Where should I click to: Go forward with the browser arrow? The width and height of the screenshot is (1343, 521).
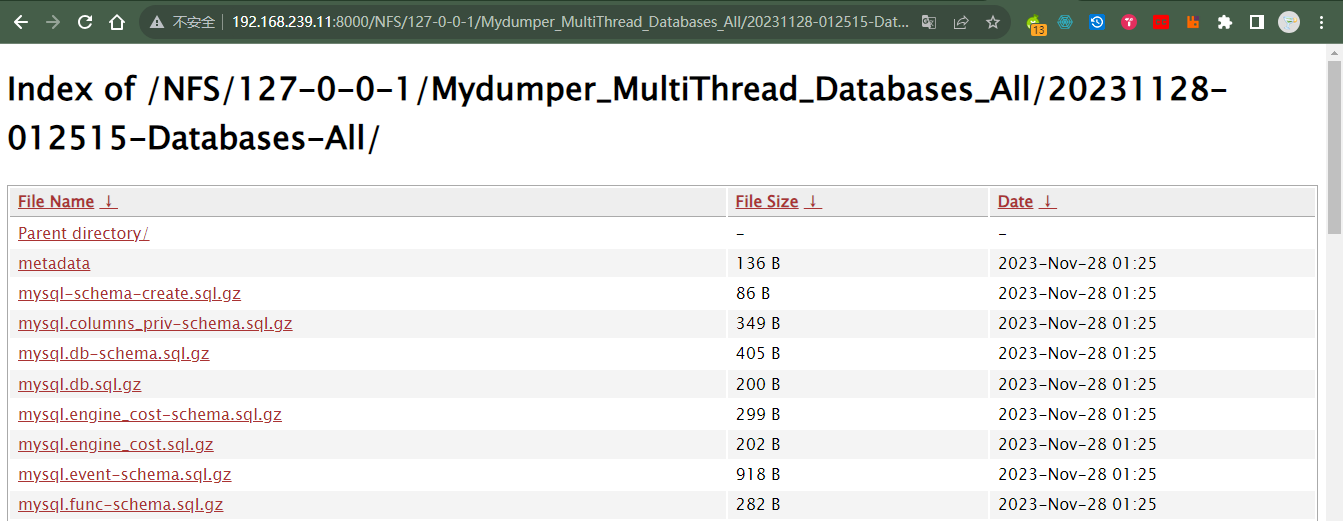(53, 22)
